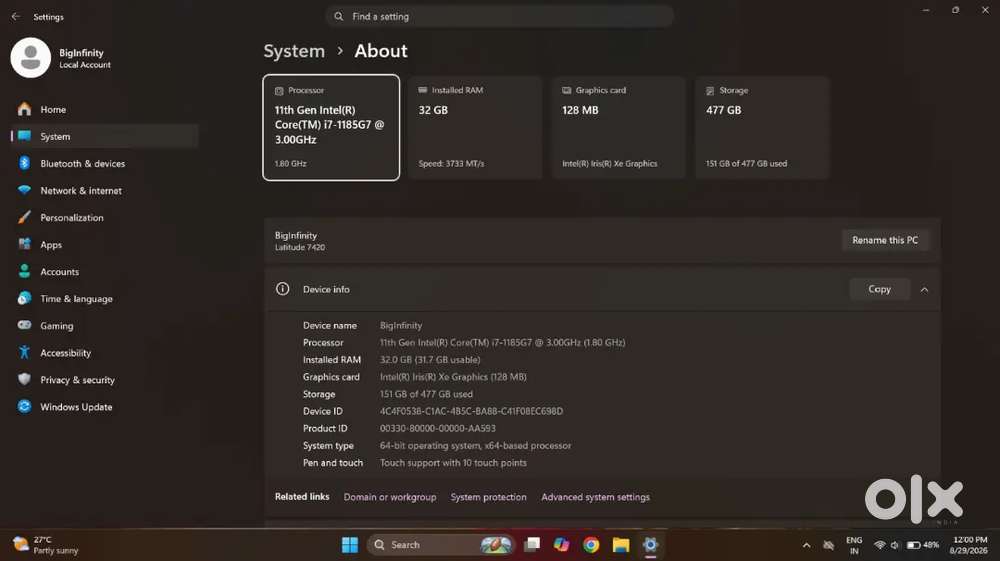Show hidden system tray icons
This screenshot has height=561, width=1000.
tap(806, 545)
